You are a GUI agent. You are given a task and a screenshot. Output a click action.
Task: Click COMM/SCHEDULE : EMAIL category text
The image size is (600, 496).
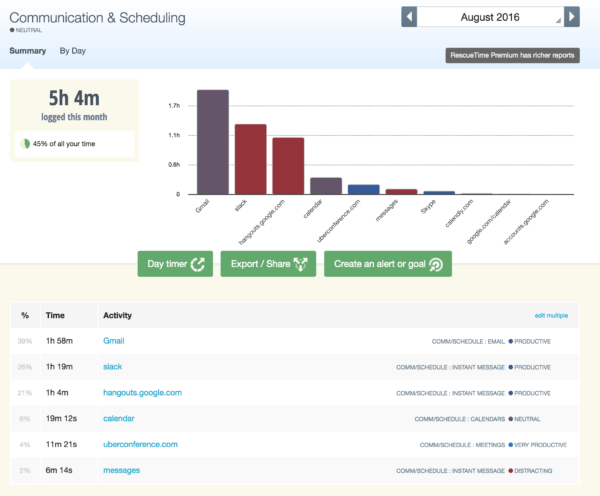(468, 341)
